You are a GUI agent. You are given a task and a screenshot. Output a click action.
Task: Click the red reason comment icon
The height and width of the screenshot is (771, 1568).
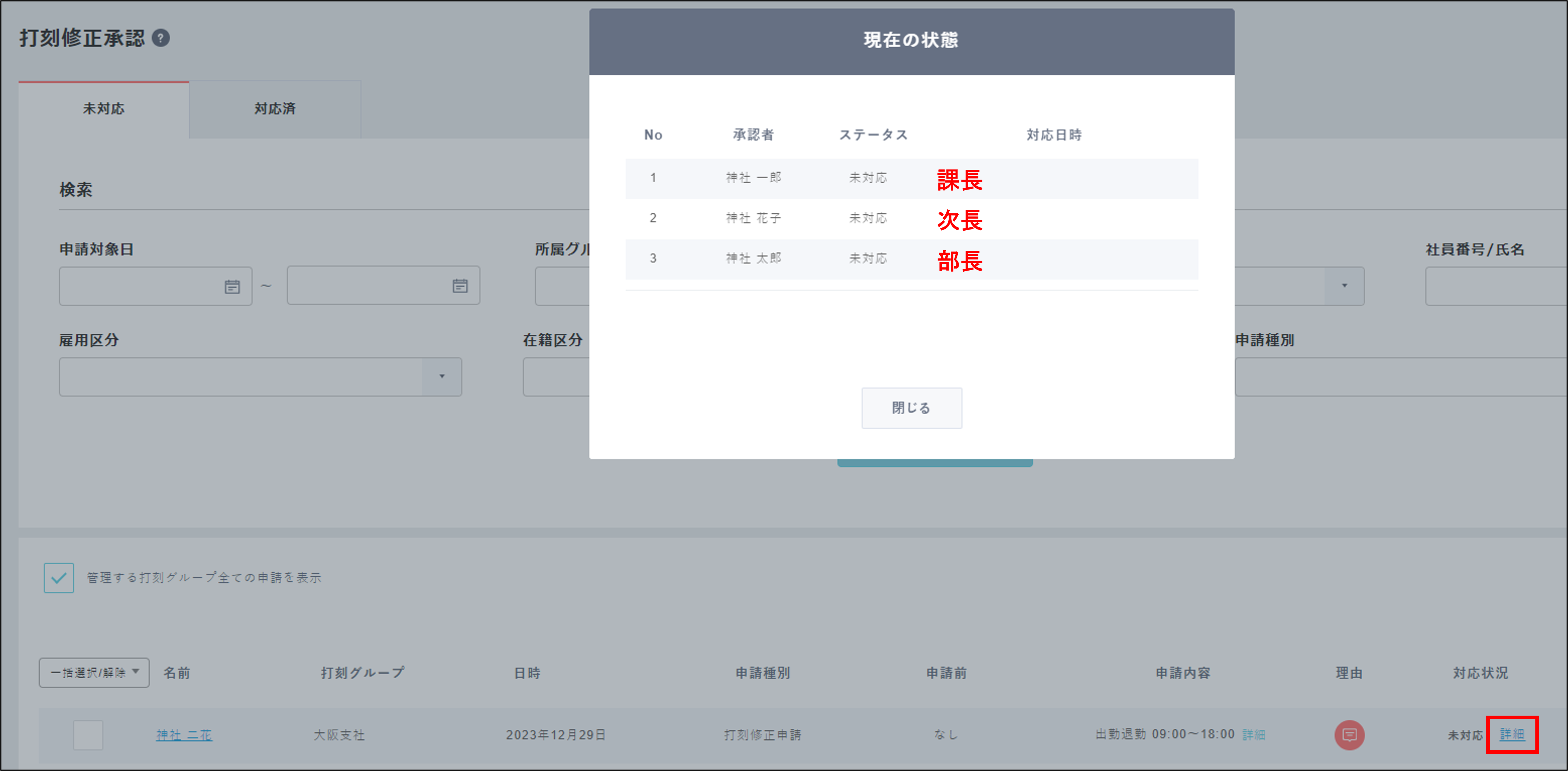click(1349, 735)
